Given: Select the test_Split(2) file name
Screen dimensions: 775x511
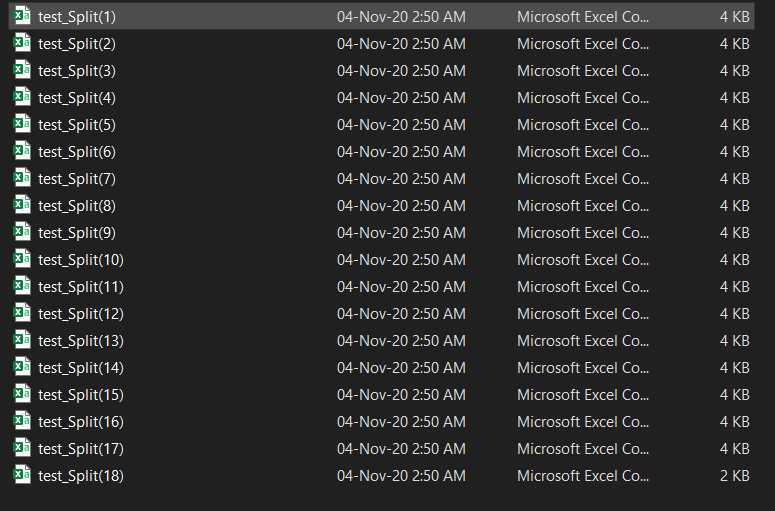Looking at the screenshot, I should tap(77, 44).
